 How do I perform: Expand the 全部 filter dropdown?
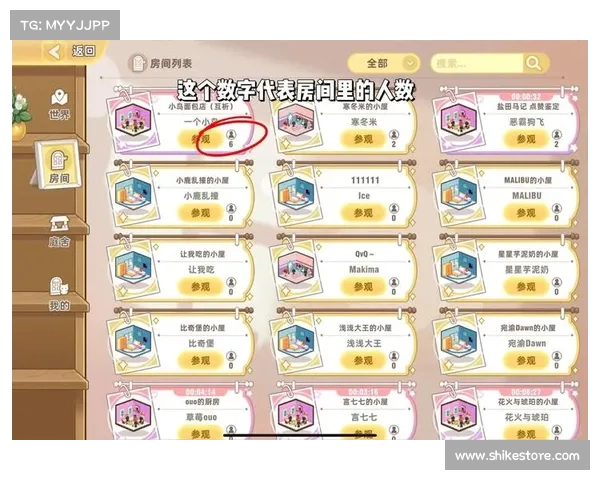(x=383, y=63)
